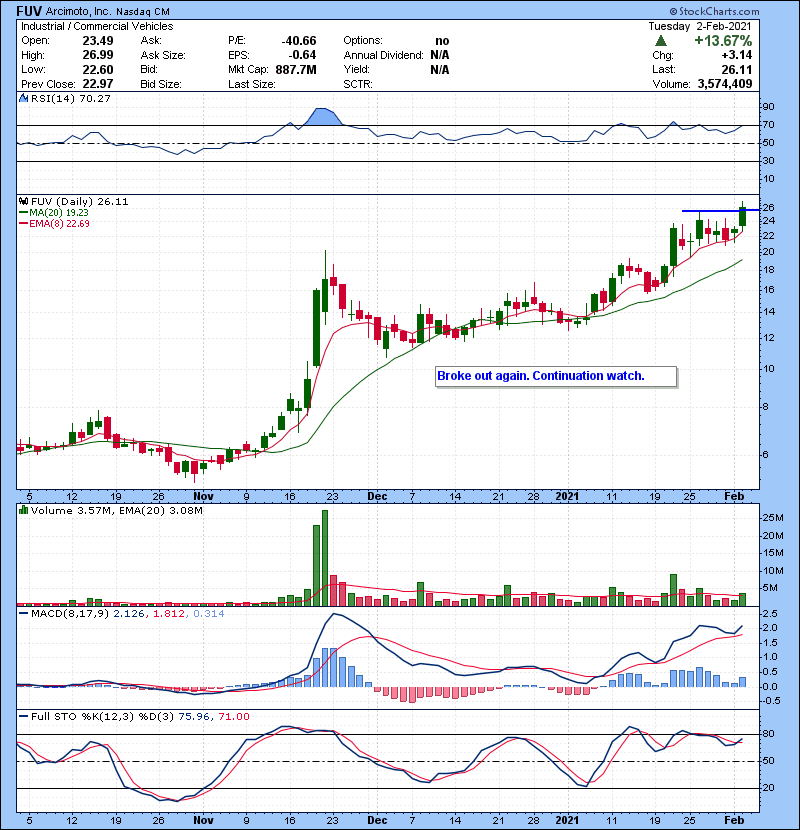Click the 80 level on the stochastic axis
Image resolution: width=800 pixels, height=830 pixels.
[x=768, y=734]
